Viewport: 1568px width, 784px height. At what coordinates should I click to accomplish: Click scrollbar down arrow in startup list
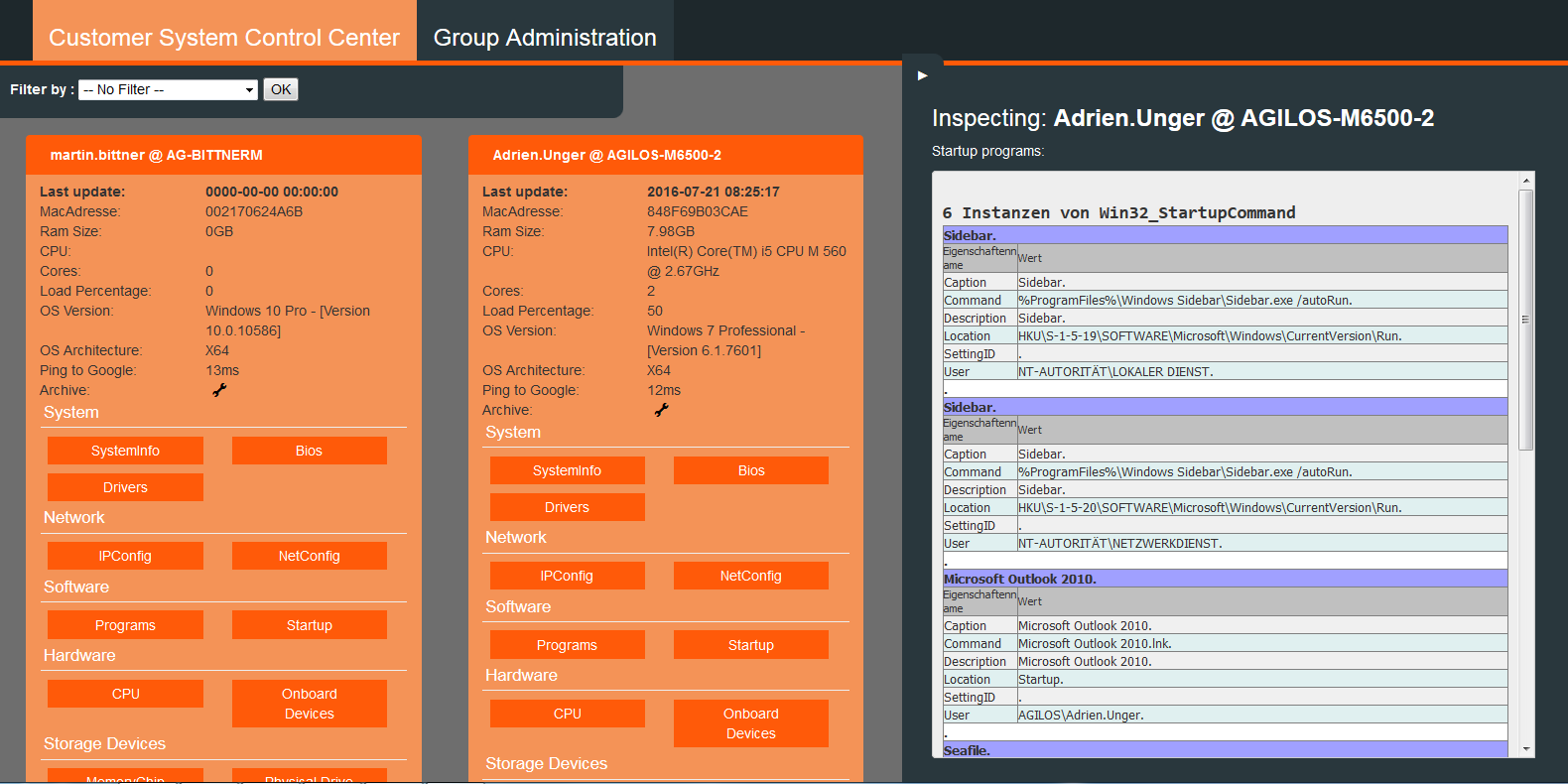tap(1526, 749)
